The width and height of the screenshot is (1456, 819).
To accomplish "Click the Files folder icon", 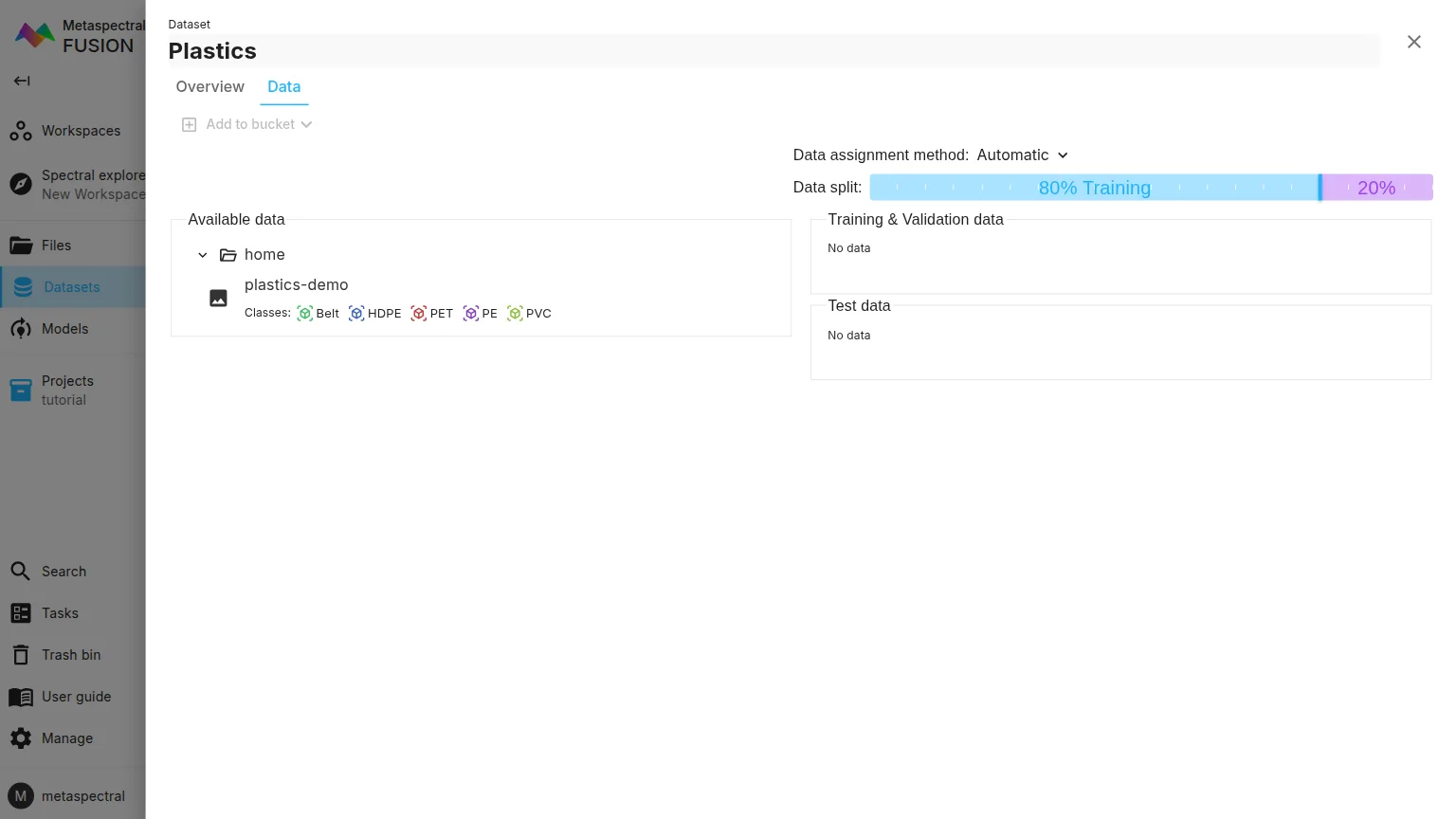I will click(x=21, y=246).
